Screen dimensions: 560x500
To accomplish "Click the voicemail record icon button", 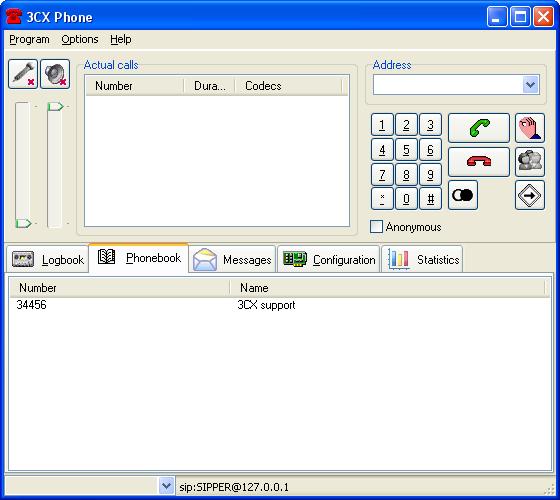I will click(463, 195).
